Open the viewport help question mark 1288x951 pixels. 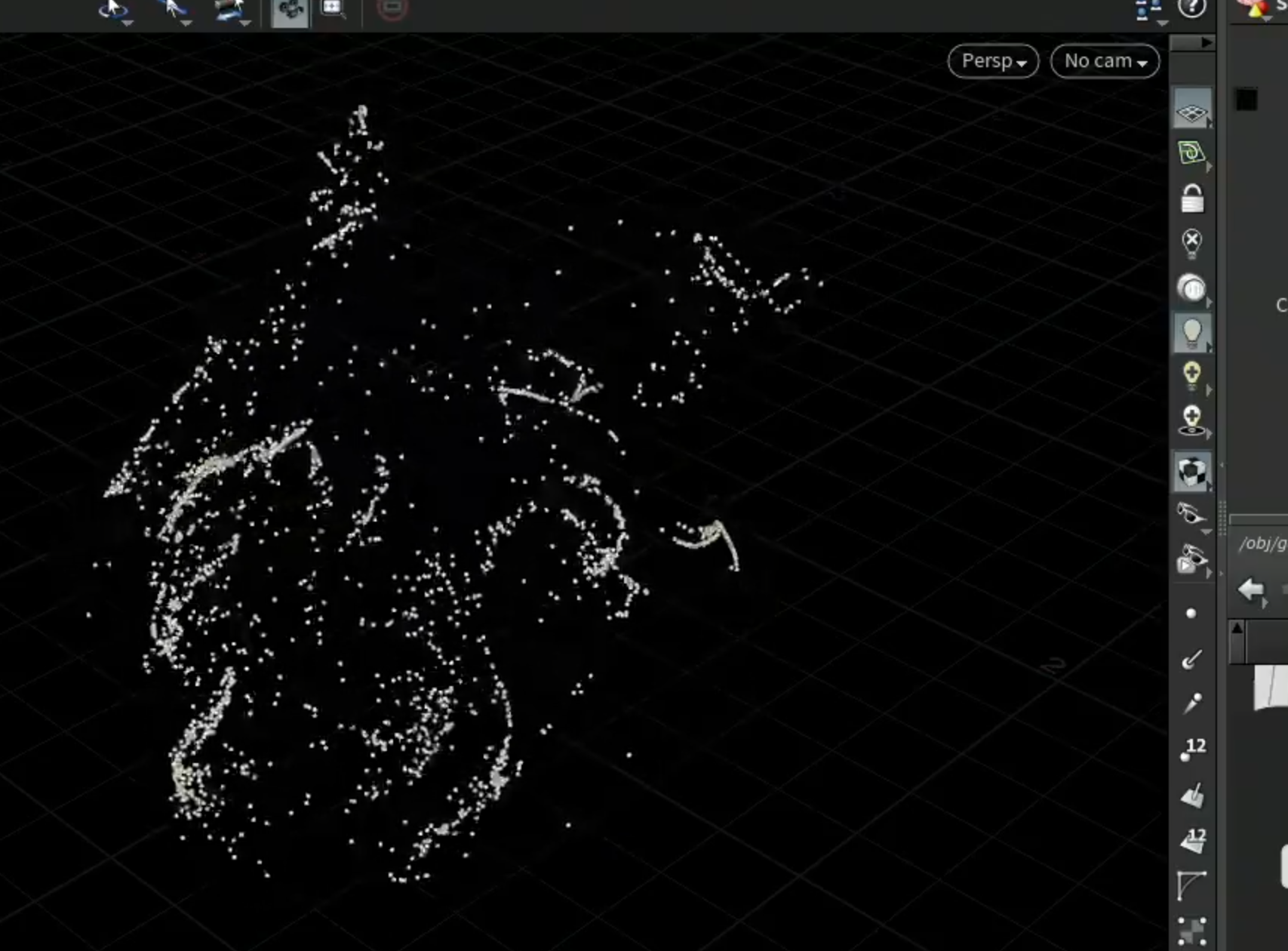(1192, 8)
